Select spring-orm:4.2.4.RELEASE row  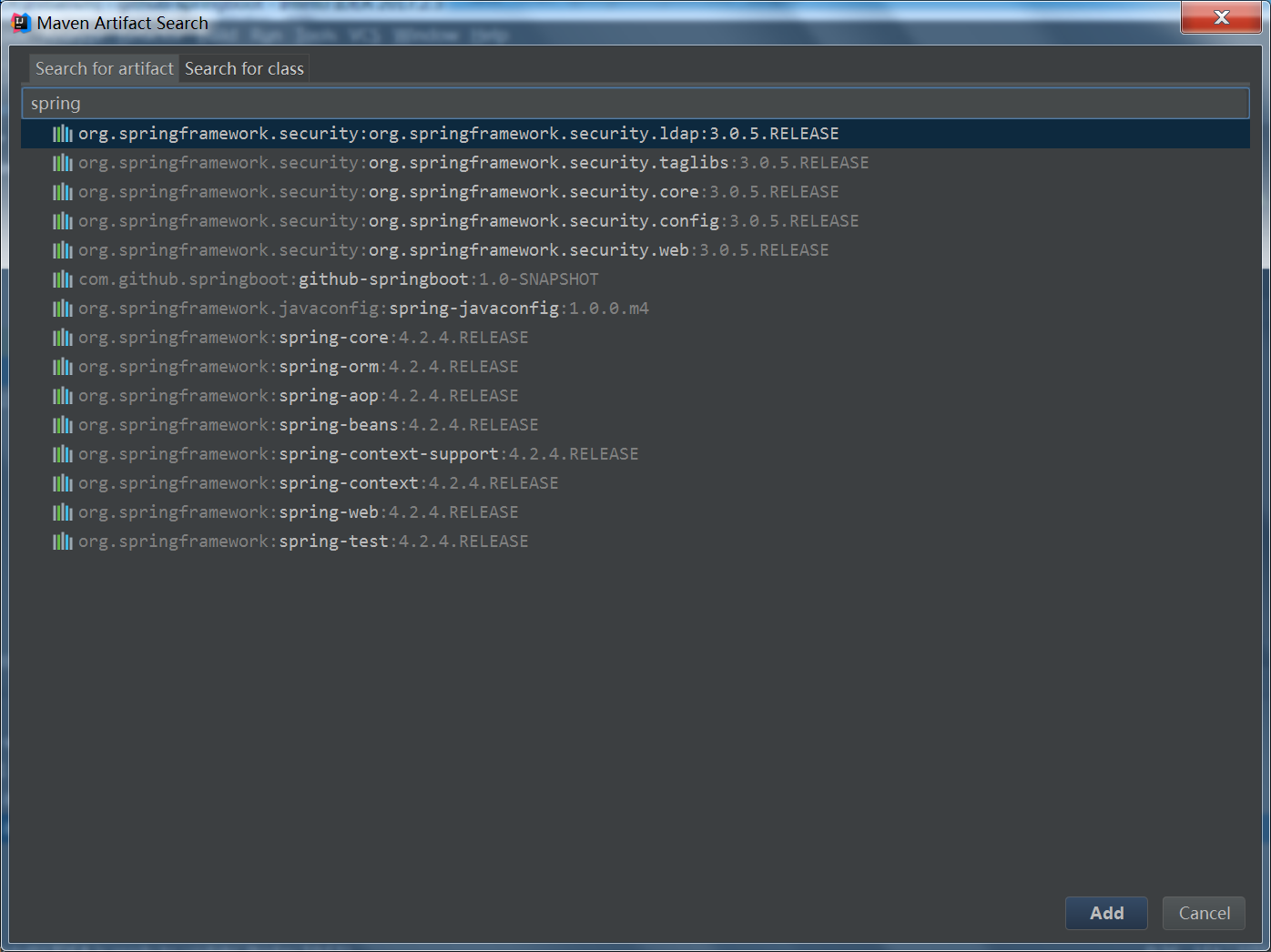[x=635, y=367]
